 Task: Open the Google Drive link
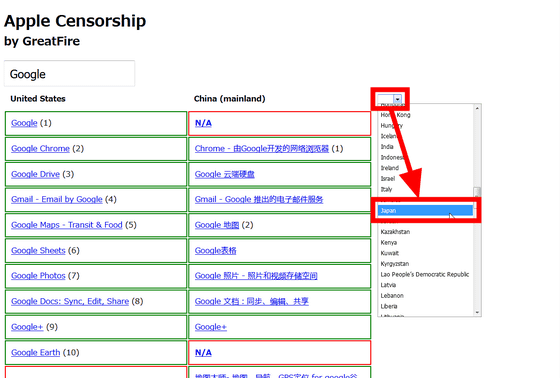pos(35,174)
